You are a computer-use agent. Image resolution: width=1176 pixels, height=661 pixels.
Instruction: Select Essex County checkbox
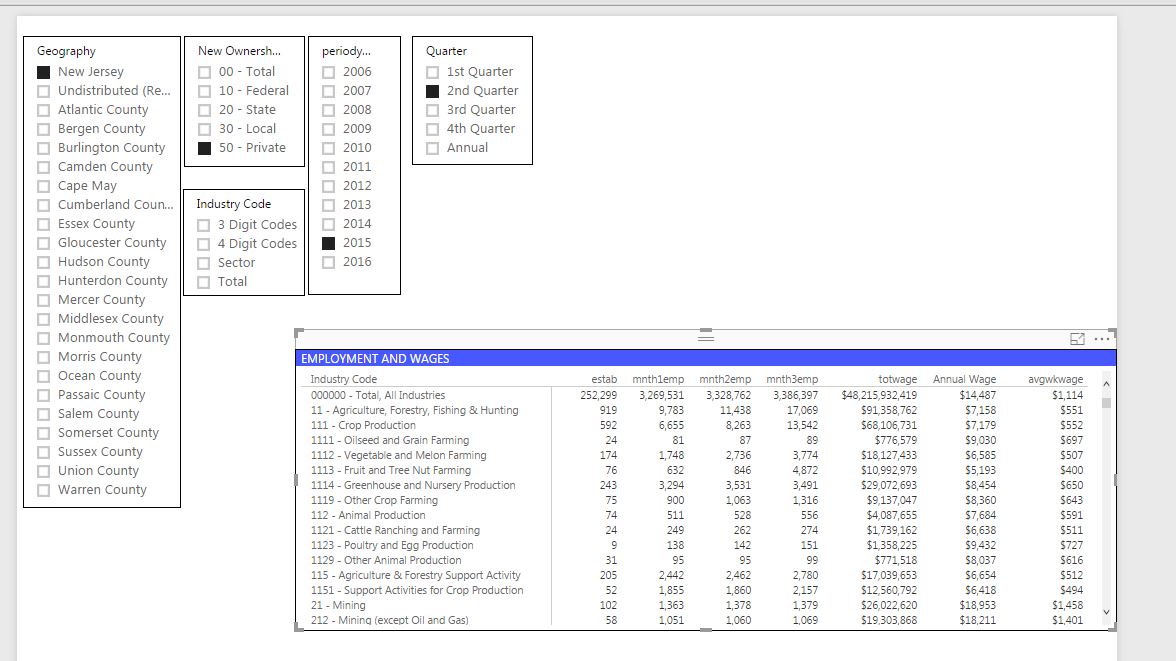pyautogui.click(x=44, y=224)
